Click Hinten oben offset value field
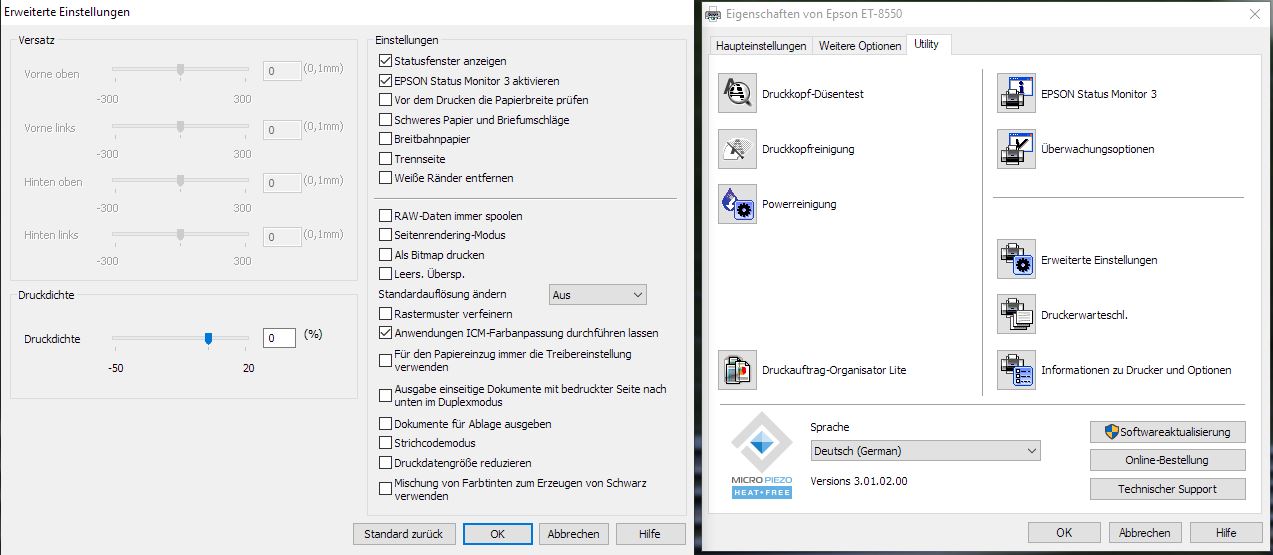The width and height of the screenshot is (1273, 555). click(x=282, y=183)
